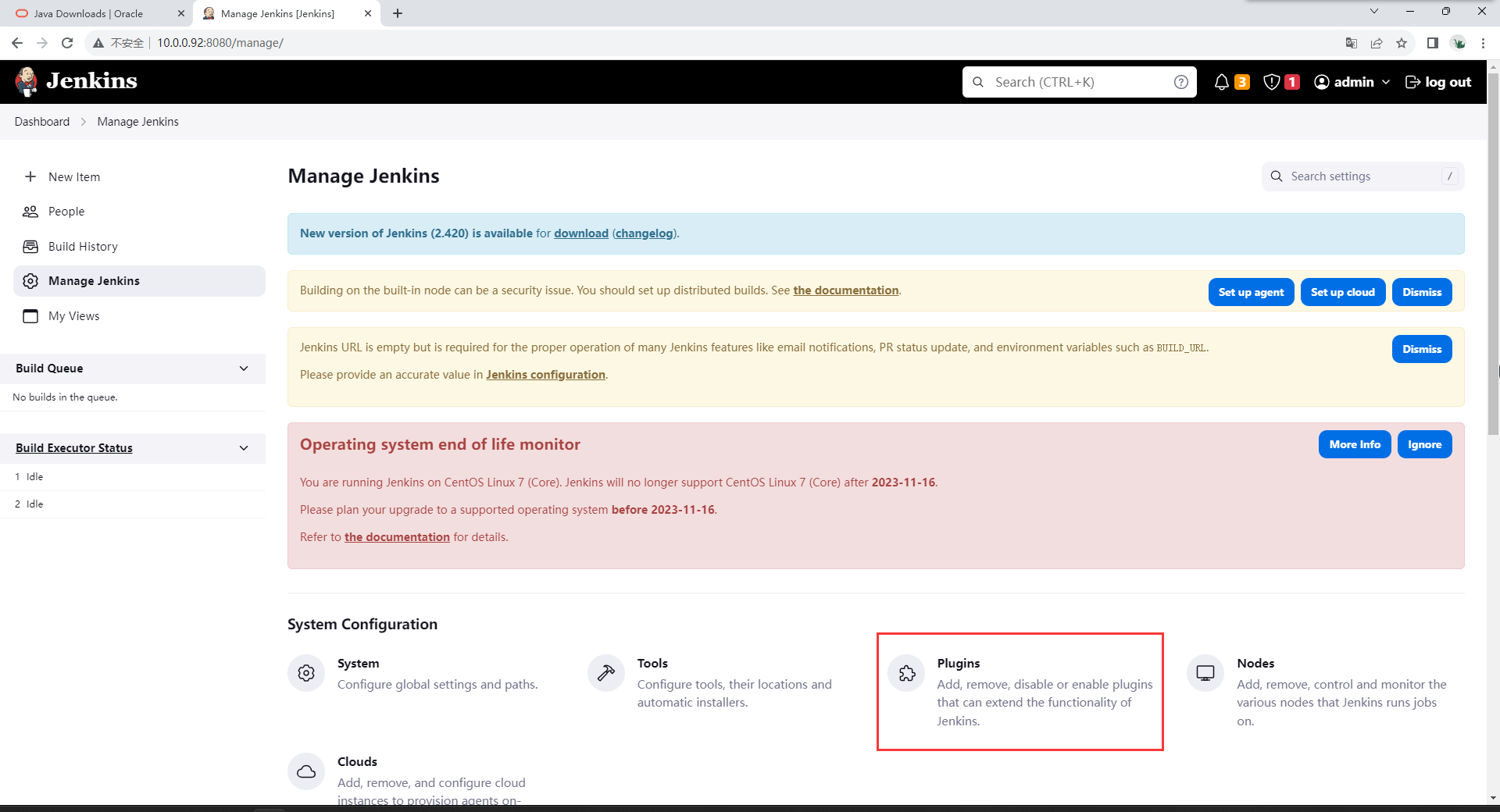Open the Plugins puzzle piece icon
The width and height of the screenshot is (1500, 812).
click(x=906, y=673)
